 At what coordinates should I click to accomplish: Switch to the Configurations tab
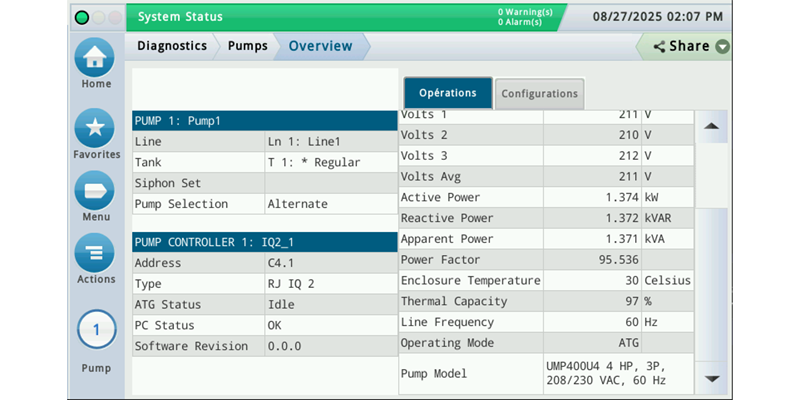(539, 93)
